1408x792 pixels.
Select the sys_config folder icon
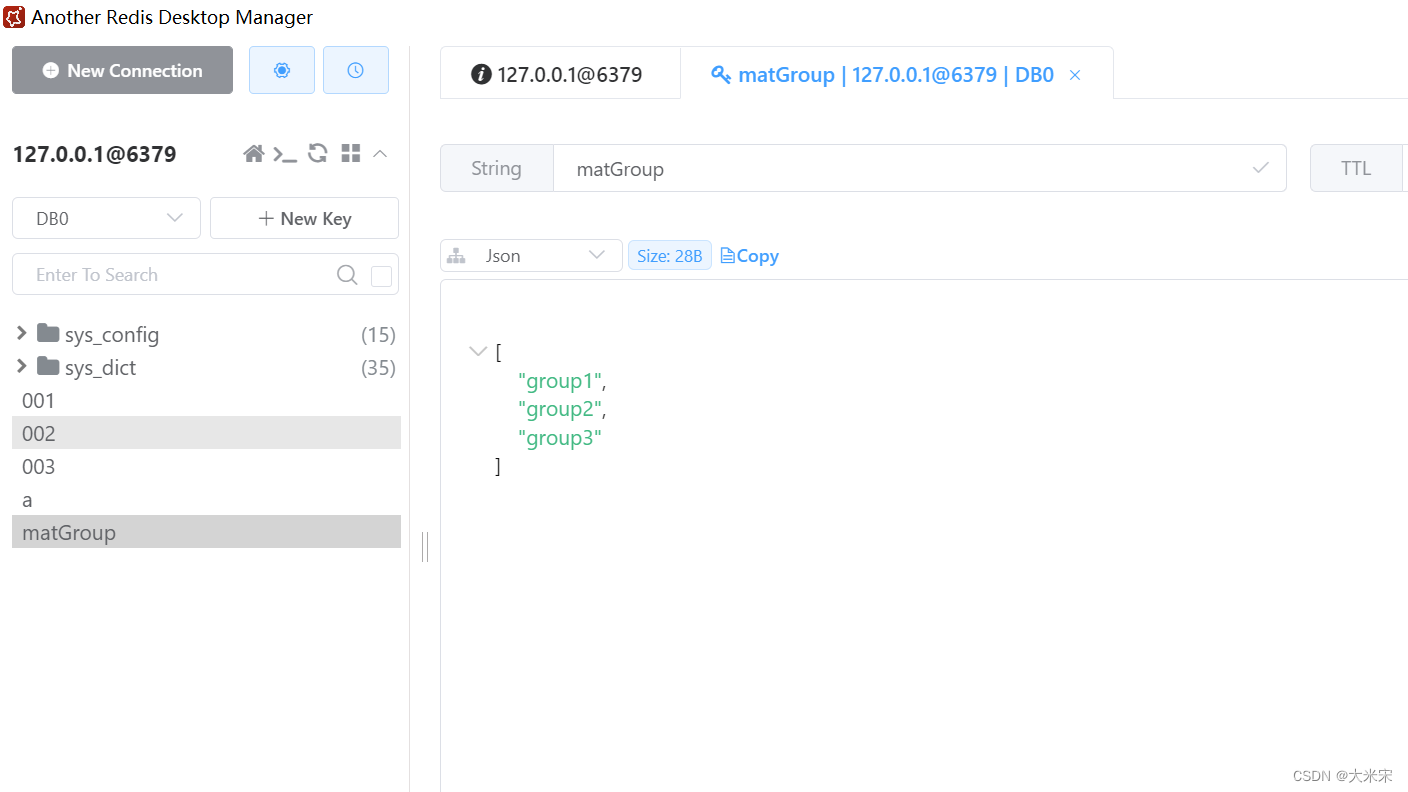pos(48,333)
